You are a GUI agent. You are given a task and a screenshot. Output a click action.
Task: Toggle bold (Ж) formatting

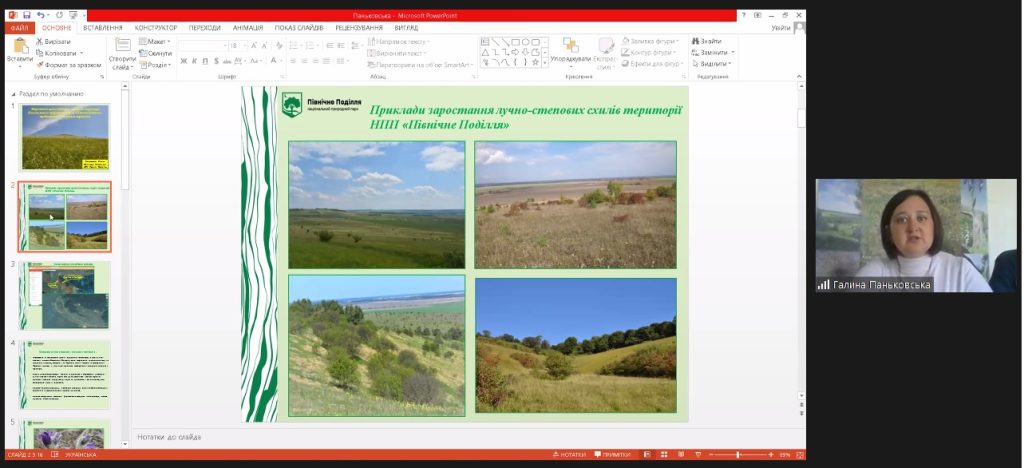[184, 61]
